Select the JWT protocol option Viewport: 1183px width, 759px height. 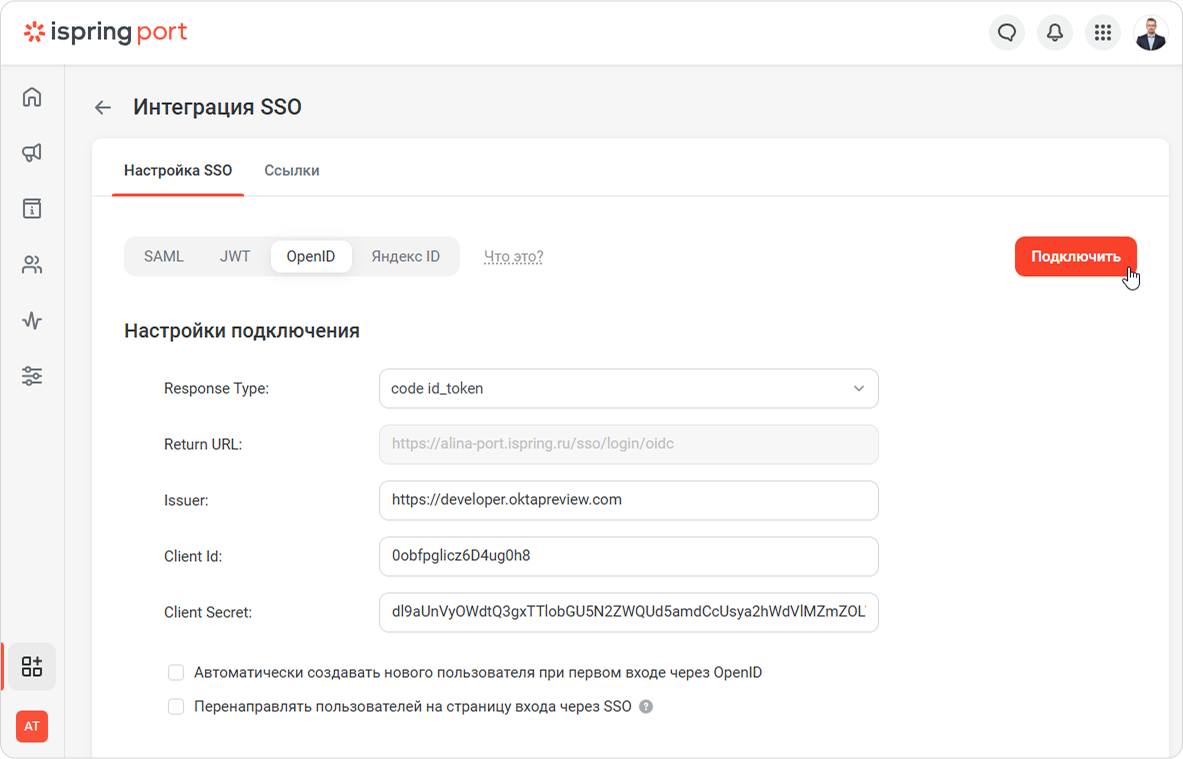[x=235, y=257]
